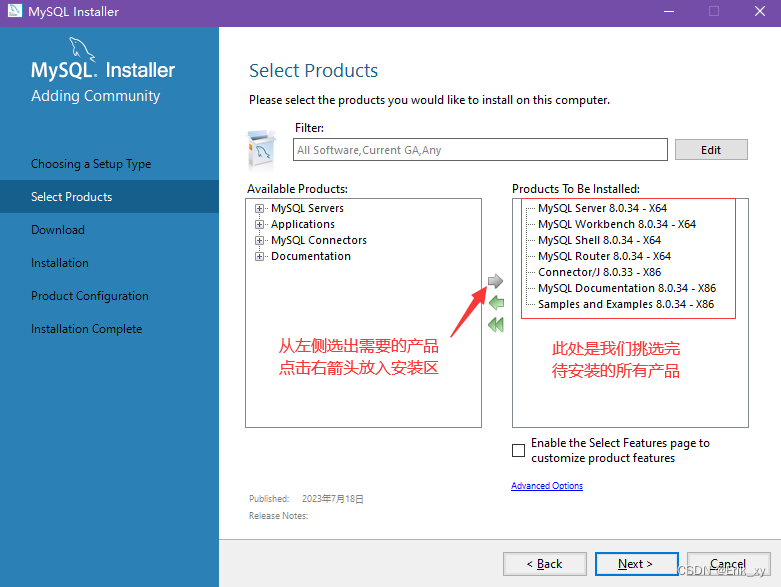The height and width of the screenshot is (587, 781).
Task: Select MySQL Workbench 8.0.34 - X64
Action: tap(617, 224)
